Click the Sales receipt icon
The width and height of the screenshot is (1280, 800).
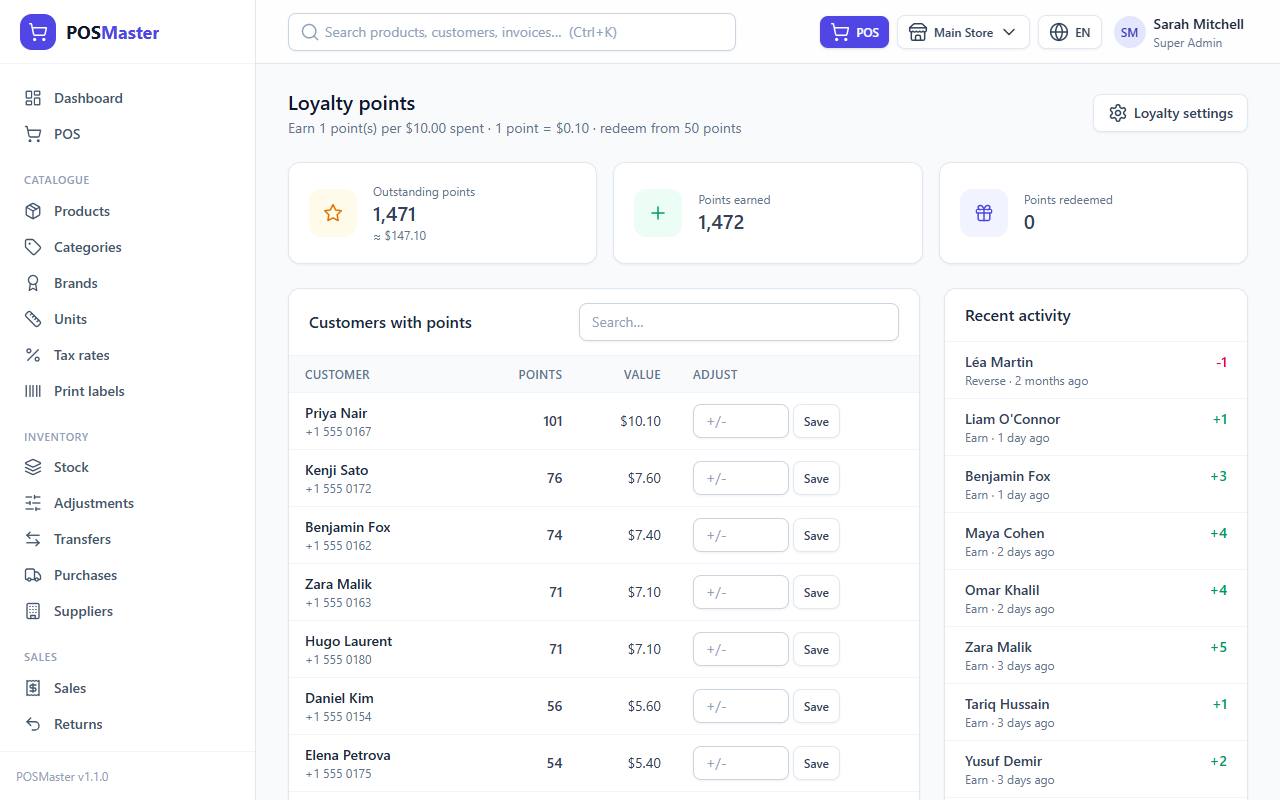(33, 688)
